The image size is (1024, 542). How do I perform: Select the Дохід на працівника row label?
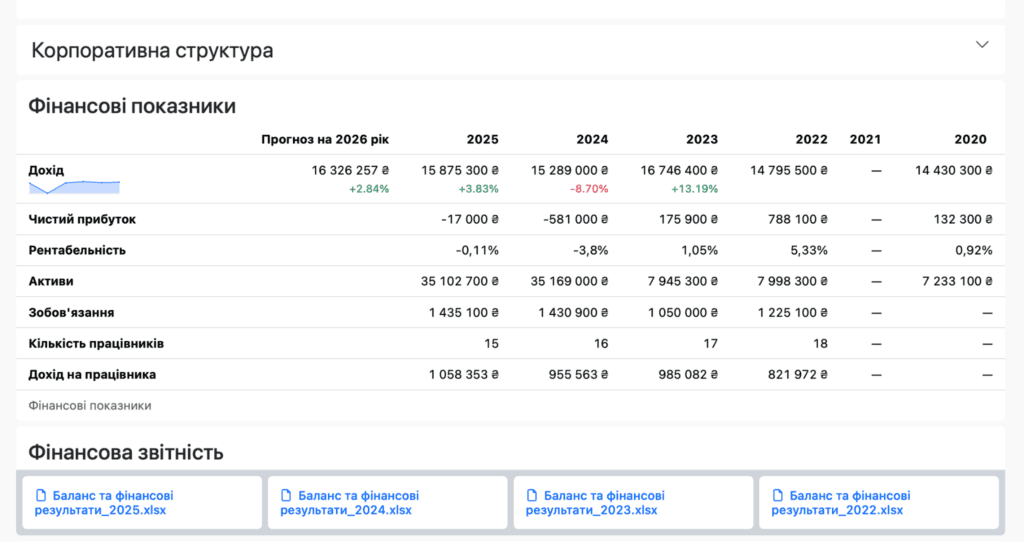click(x=92, y=375)
